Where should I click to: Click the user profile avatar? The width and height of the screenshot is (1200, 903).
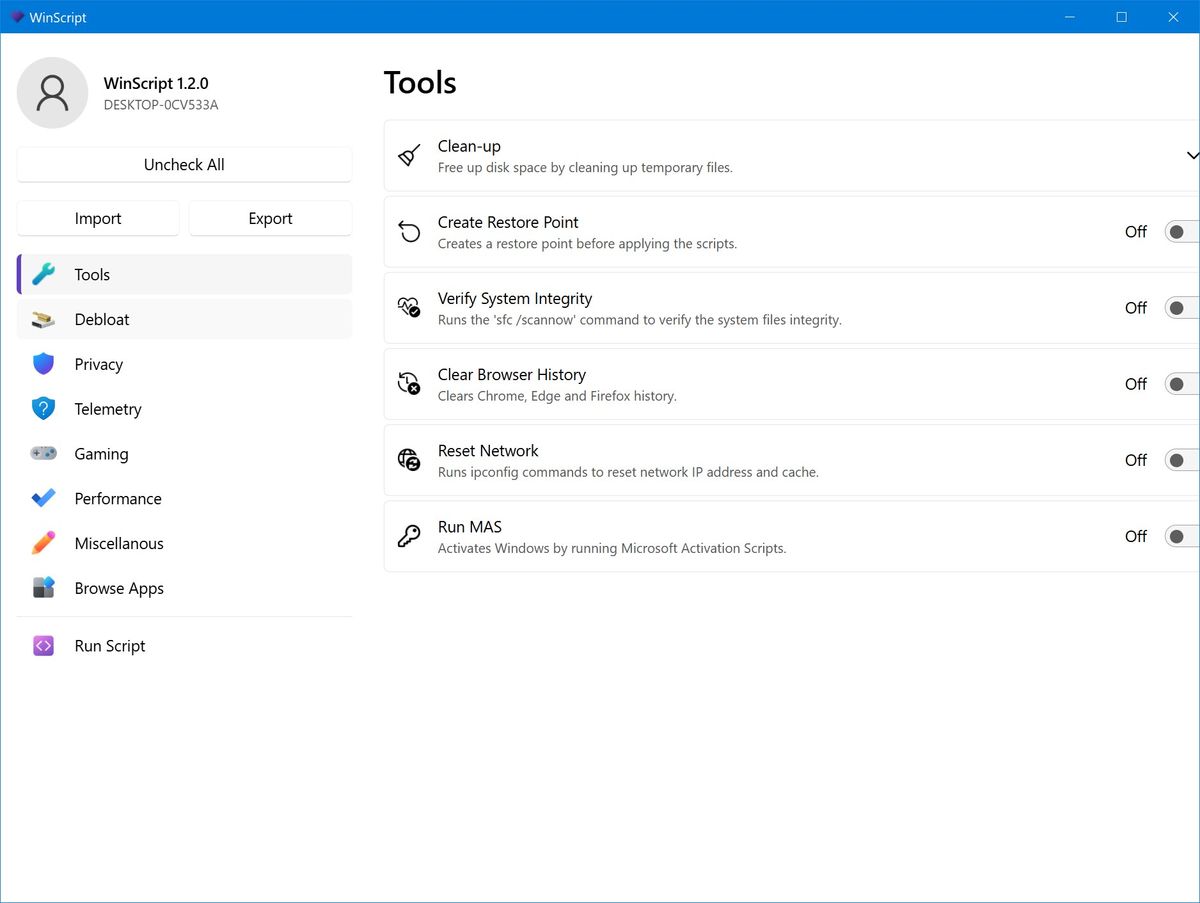tap(53, 93)
